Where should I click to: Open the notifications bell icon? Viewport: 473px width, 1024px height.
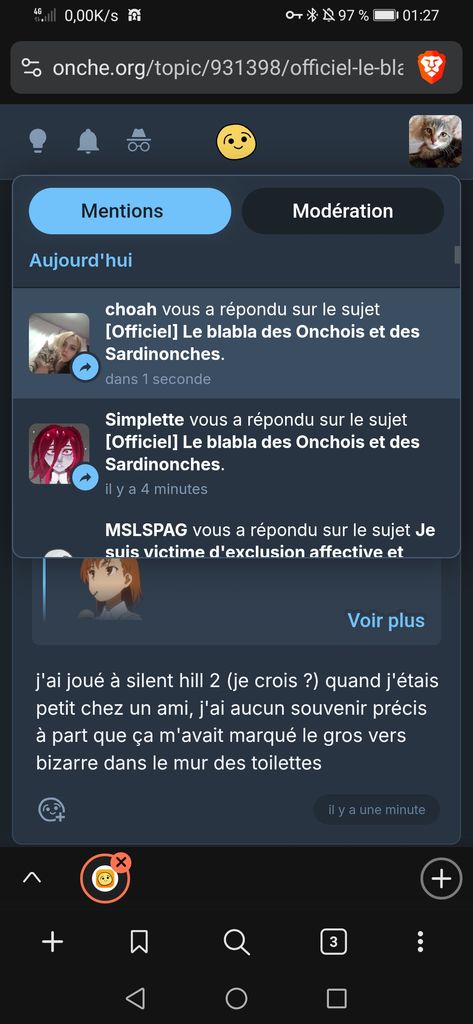(88, 140)
